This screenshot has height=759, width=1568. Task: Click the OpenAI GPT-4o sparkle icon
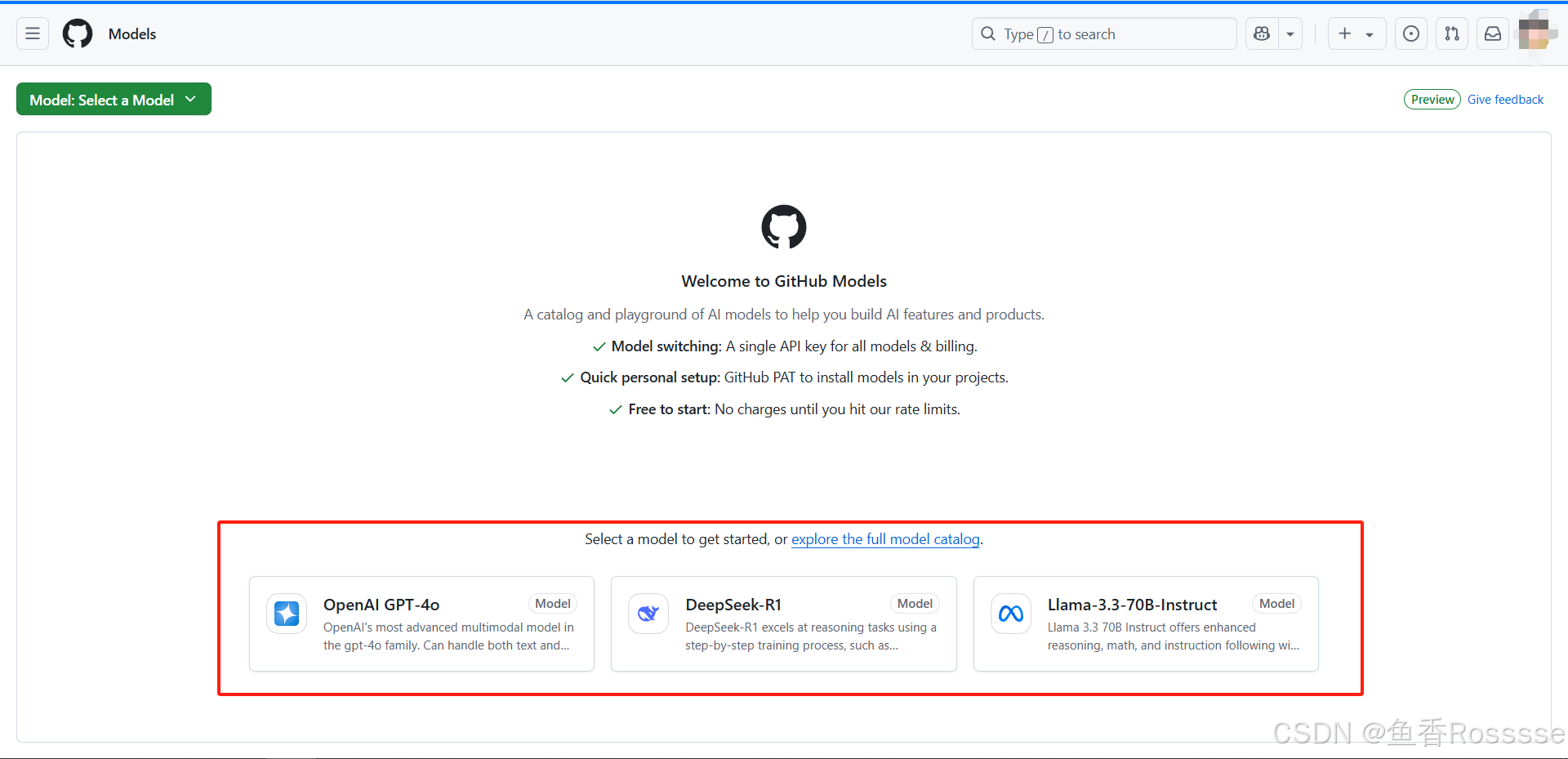pos(287,614)
